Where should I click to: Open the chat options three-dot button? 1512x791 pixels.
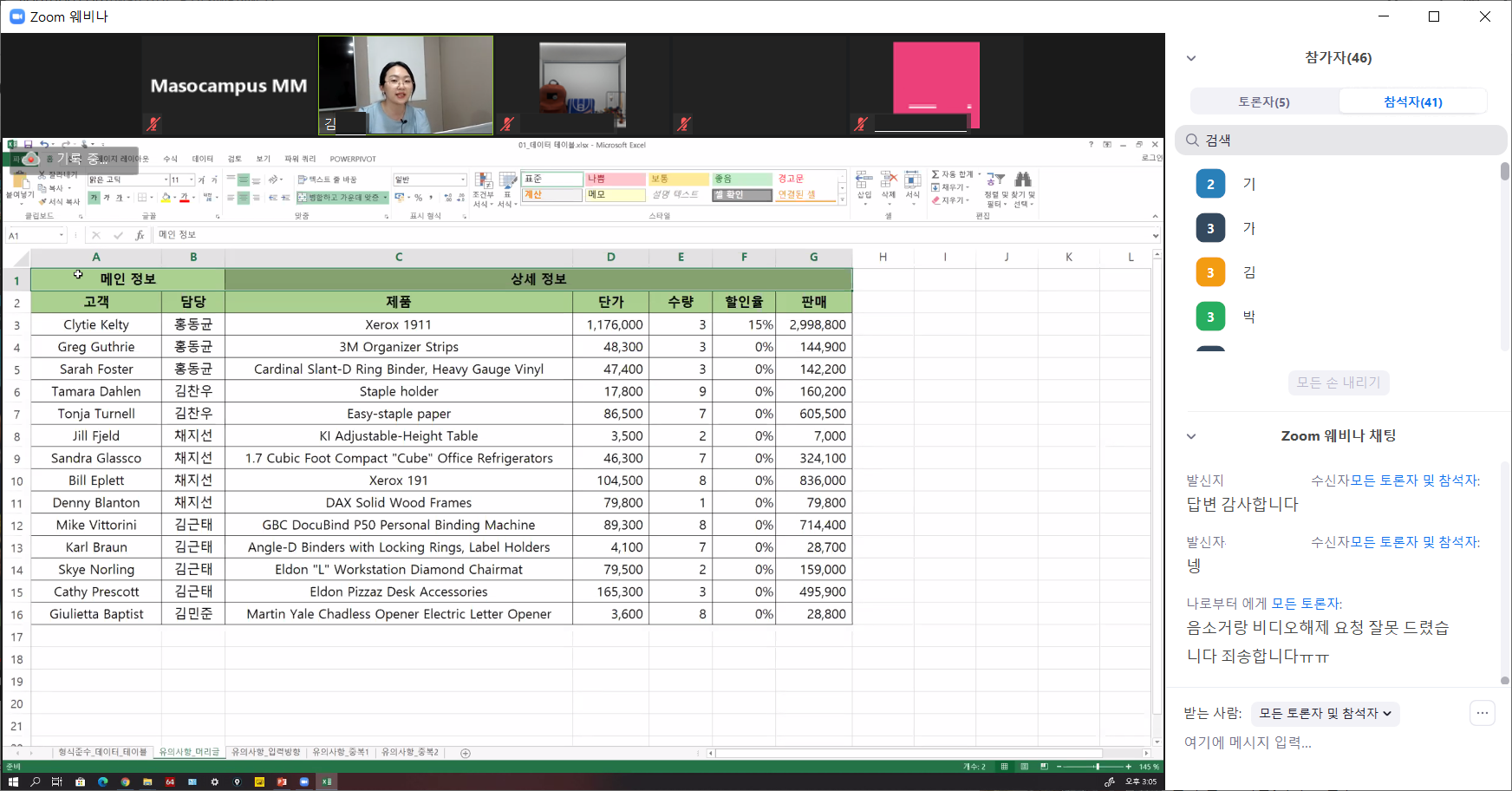click(x=1483, y=713)
